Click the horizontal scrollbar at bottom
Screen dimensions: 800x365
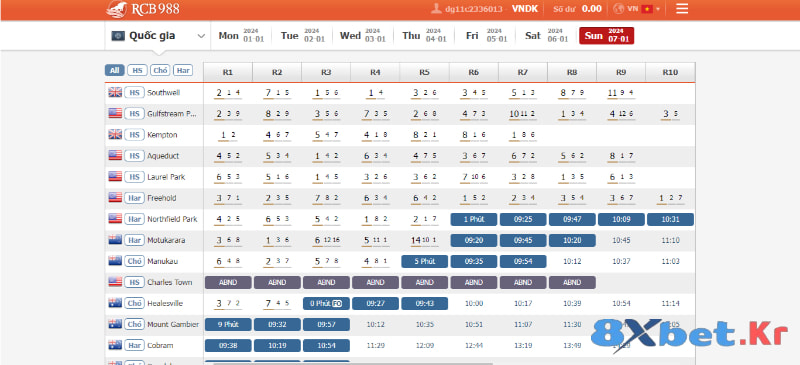[352, 363]
